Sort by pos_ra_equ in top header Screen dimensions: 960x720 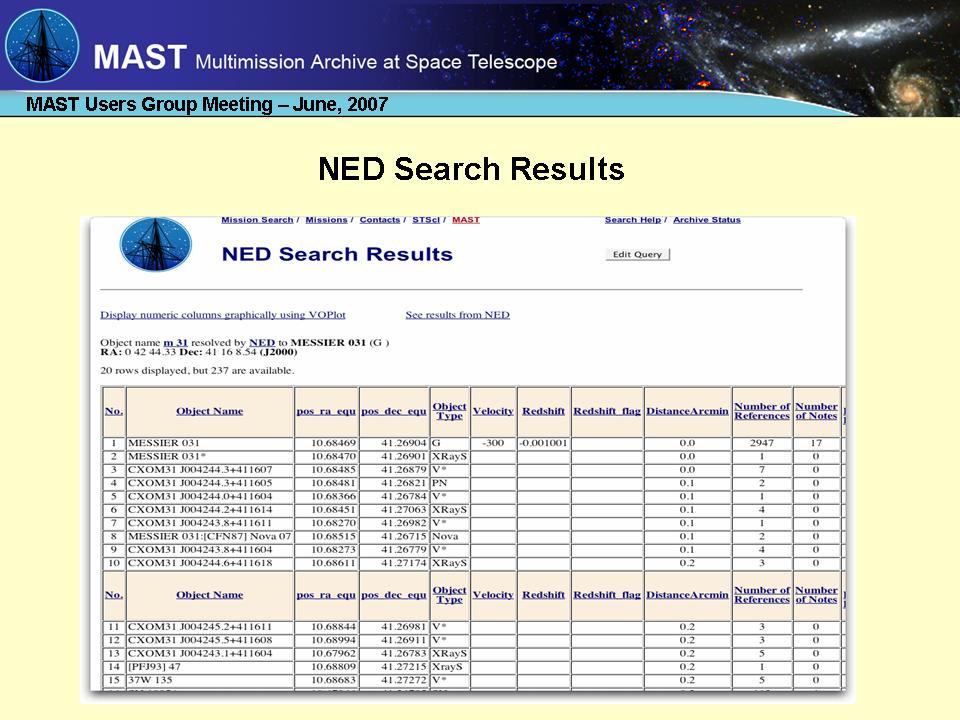pyautogui.click(x=326, y=411)
